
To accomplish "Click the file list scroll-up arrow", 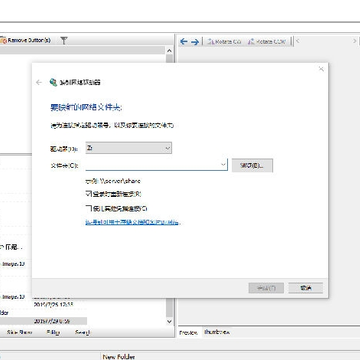I will (x=169, y=51).
